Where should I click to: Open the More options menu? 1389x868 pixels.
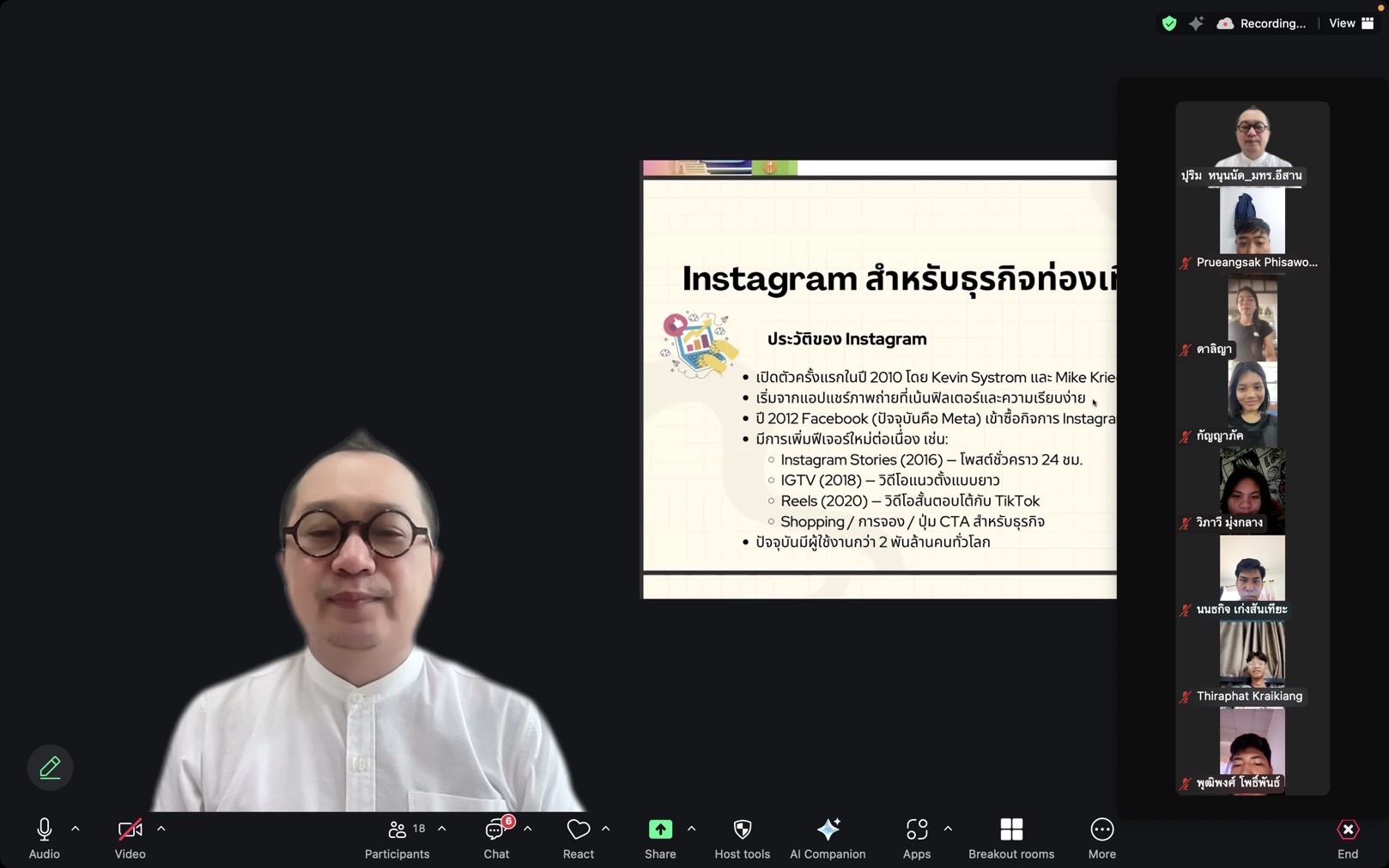1101,837
